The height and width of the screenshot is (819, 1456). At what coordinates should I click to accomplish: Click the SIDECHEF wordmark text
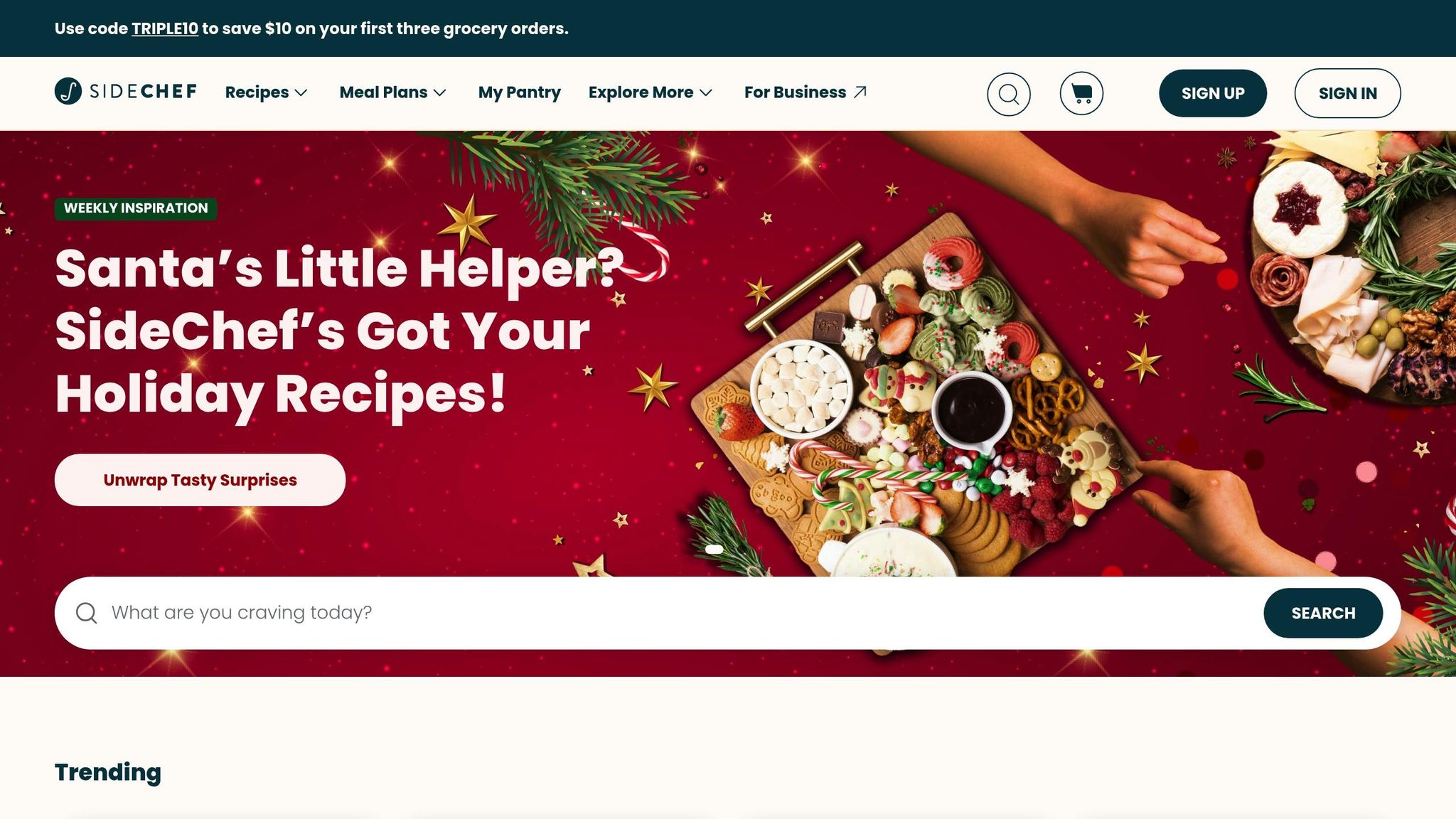[x=143, y=92]
